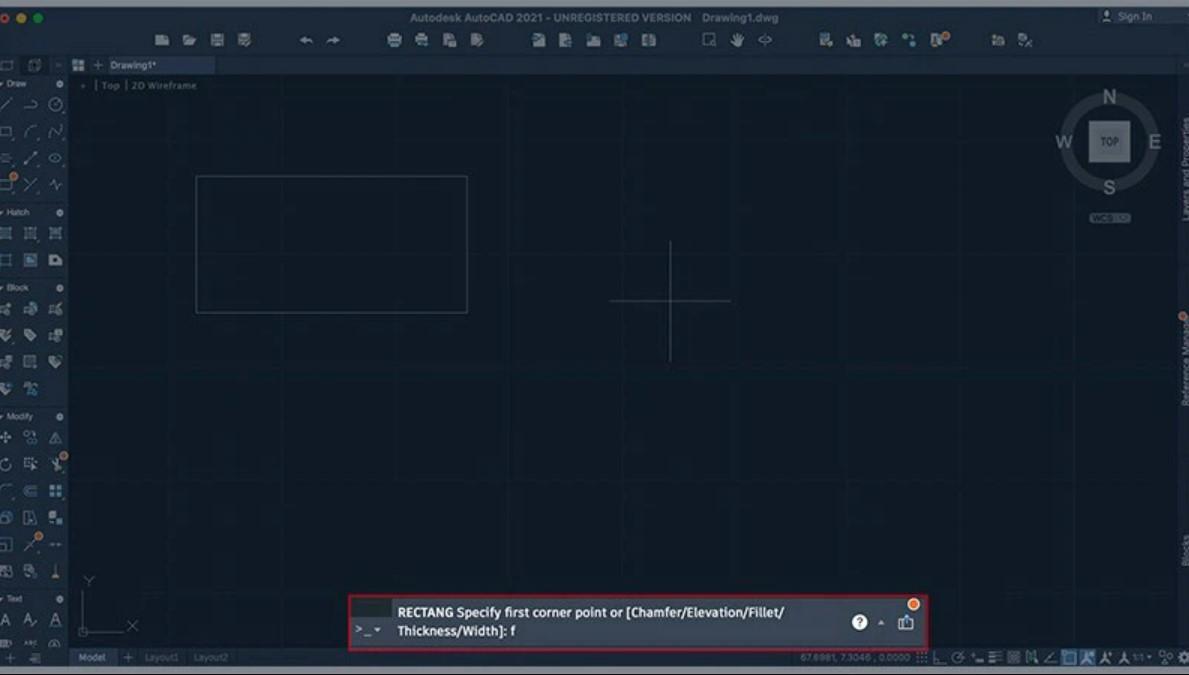Open Hatch panel settings gear
This screenshot has width=1189, height=675.
tap(59, 213)
